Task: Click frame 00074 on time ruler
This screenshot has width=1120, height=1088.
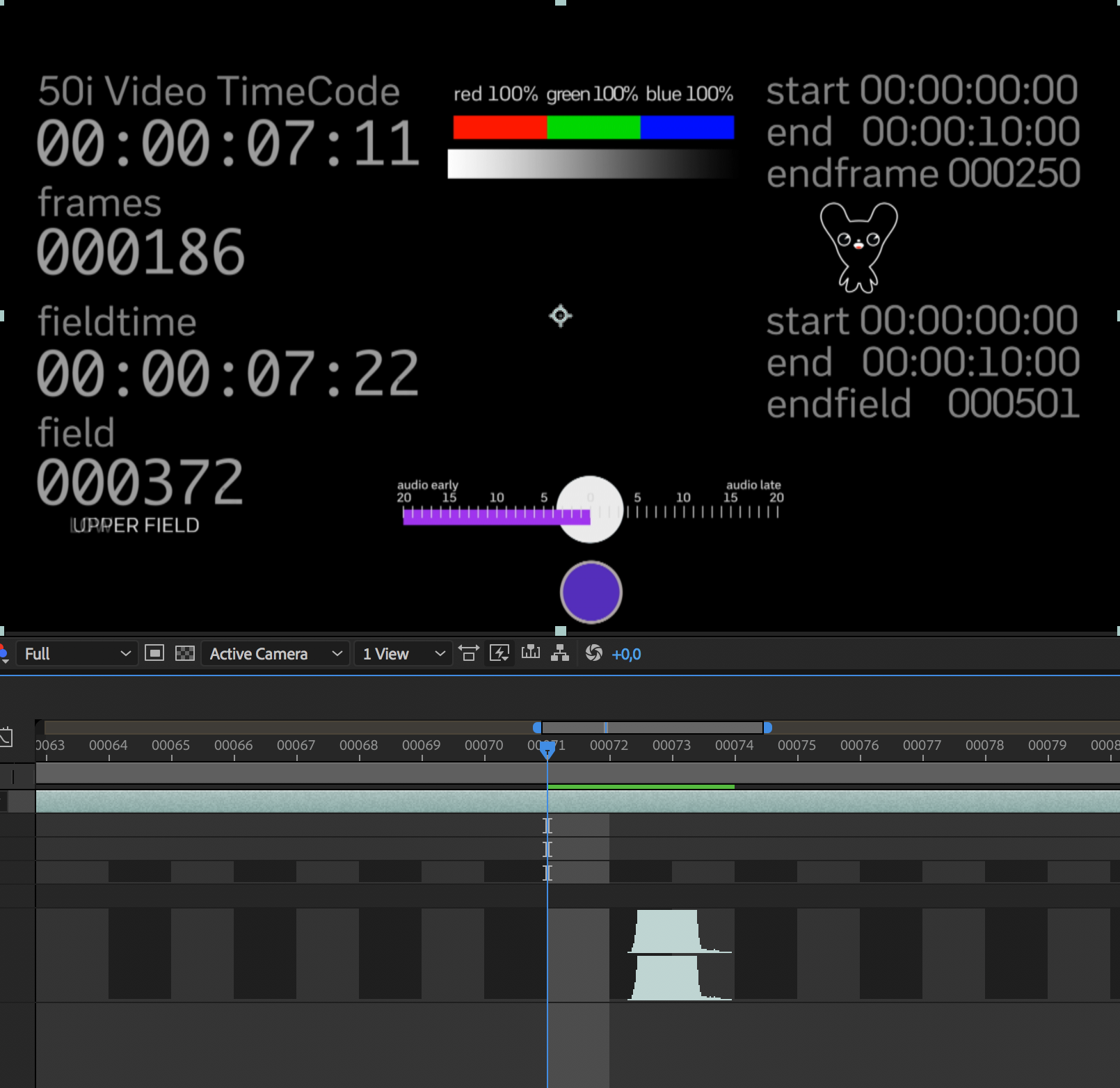Action: pyautogui.click(x=735, y=745)
